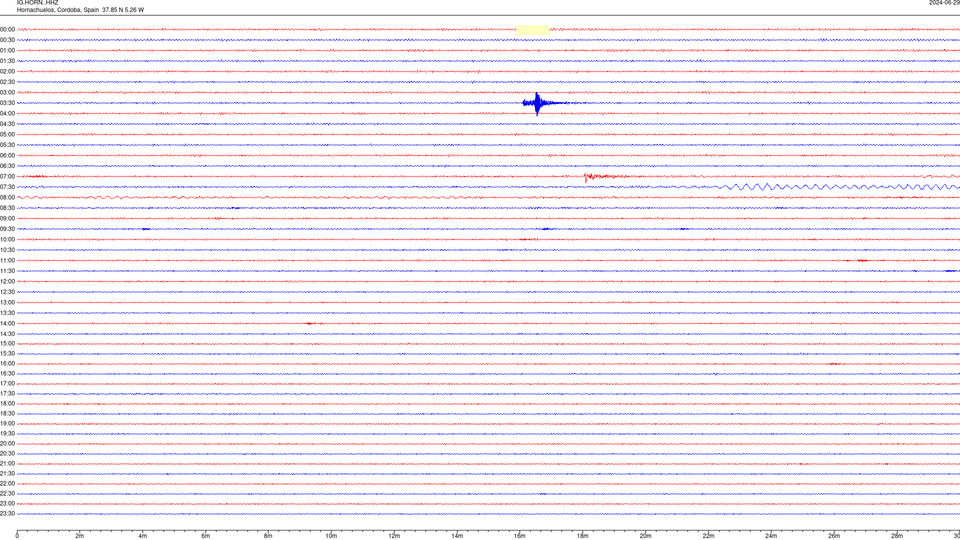The image size is (960, 540).
Task: Click the 13:00 time label
Action: pos(7,302)
